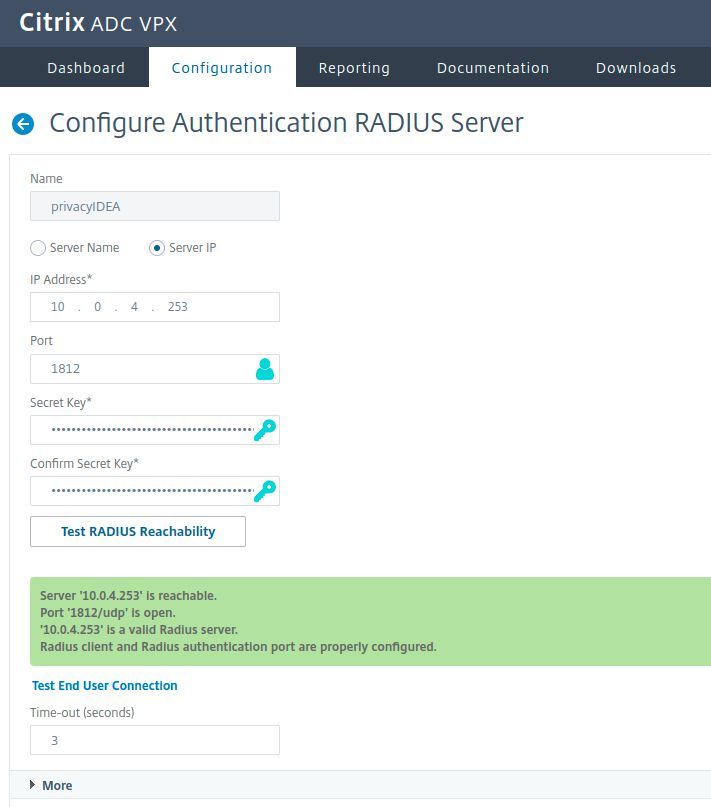
Task: Open the Reporting tab
Action: coord(354,67)
